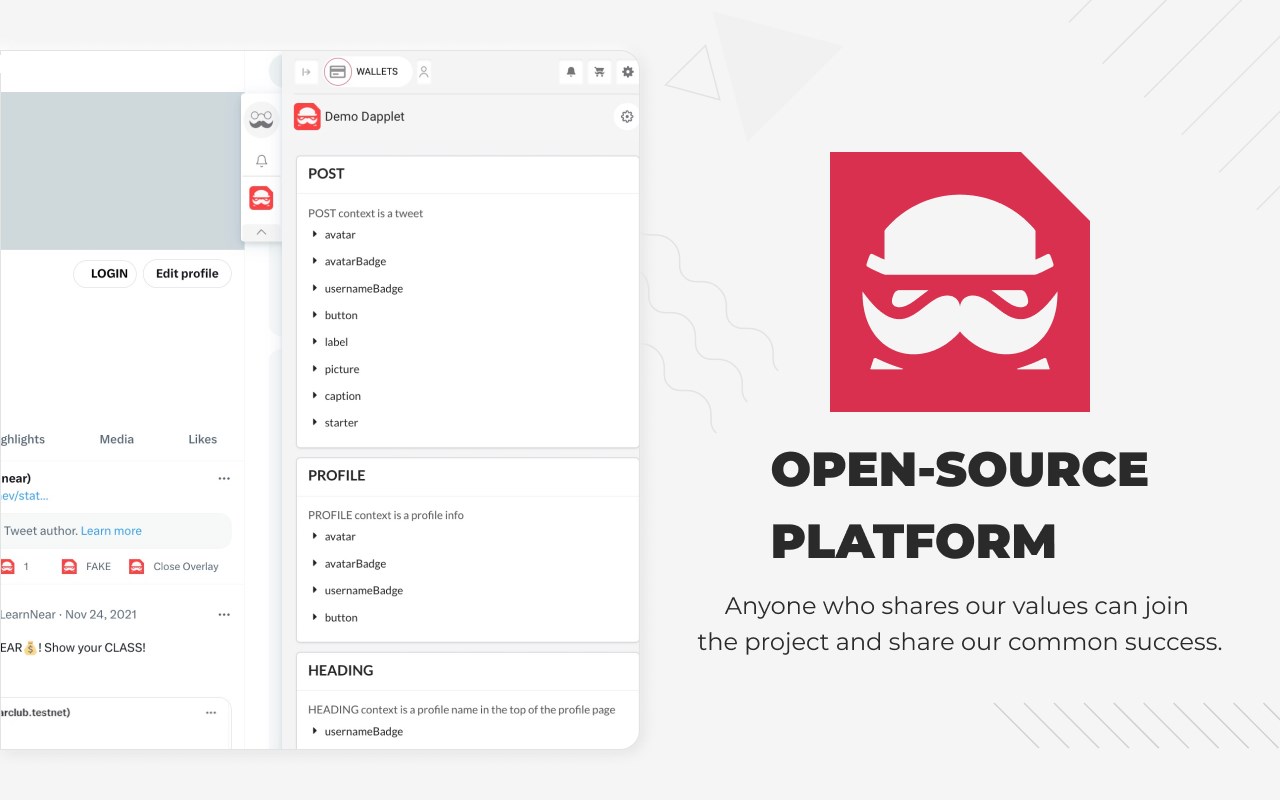This screenshot has height=800, width=1280.
Task: Click the HEADING section heading
Action: (x=341, y=671)
